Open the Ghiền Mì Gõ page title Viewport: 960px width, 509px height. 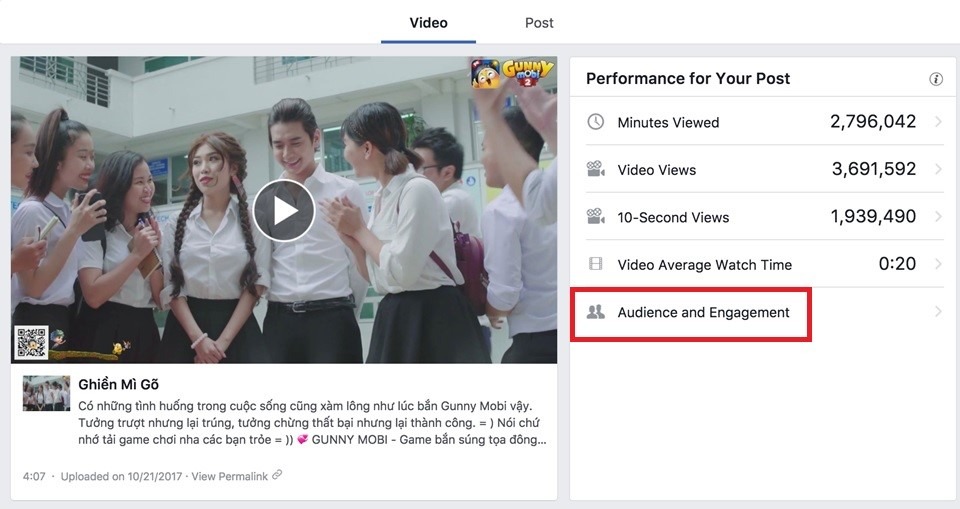point(118,384)
